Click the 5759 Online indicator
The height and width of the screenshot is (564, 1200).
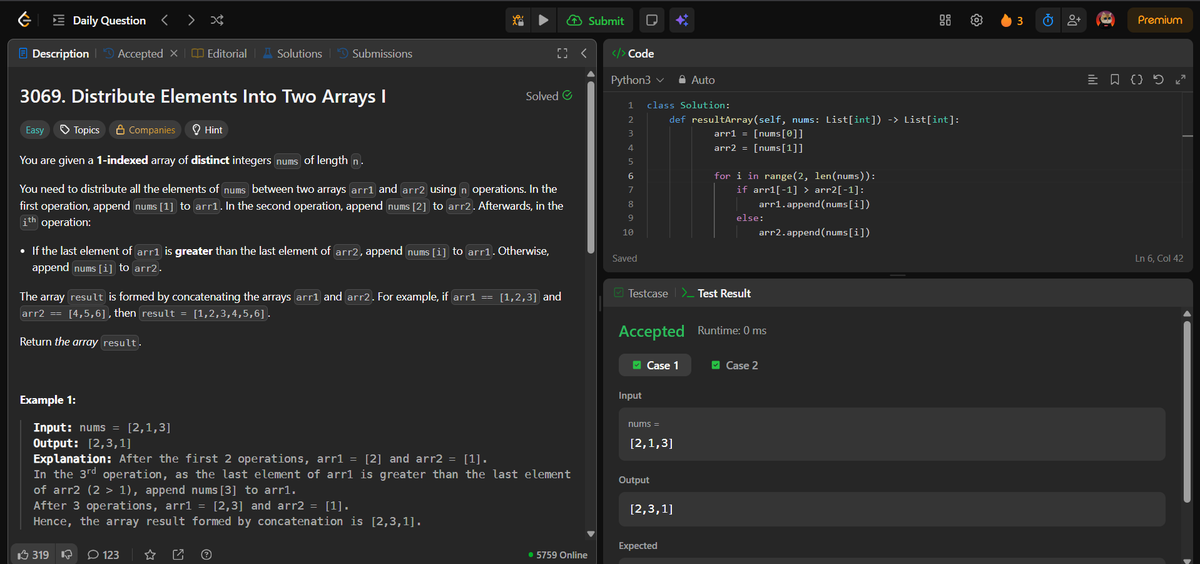point(557,555)
